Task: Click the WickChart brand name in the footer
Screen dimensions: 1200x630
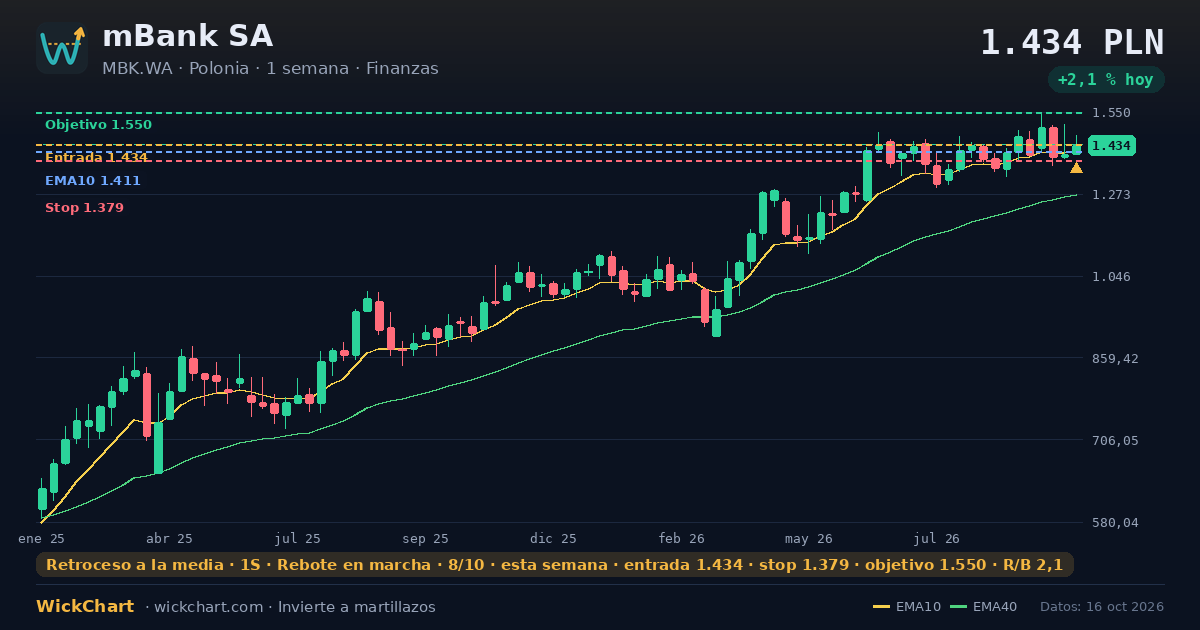Action: (x=85, y=607)
